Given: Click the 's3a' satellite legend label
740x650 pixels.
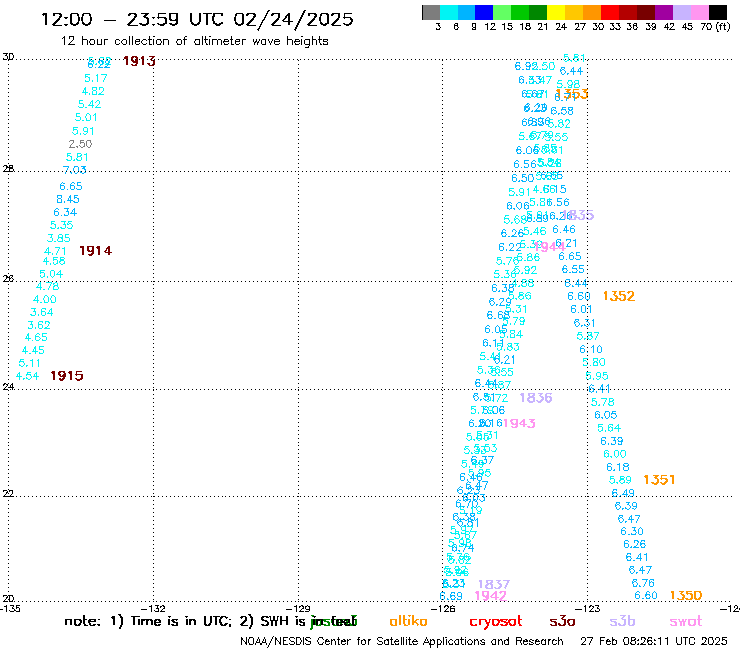Looking at the screenshot, I should (x=563, y=621).
